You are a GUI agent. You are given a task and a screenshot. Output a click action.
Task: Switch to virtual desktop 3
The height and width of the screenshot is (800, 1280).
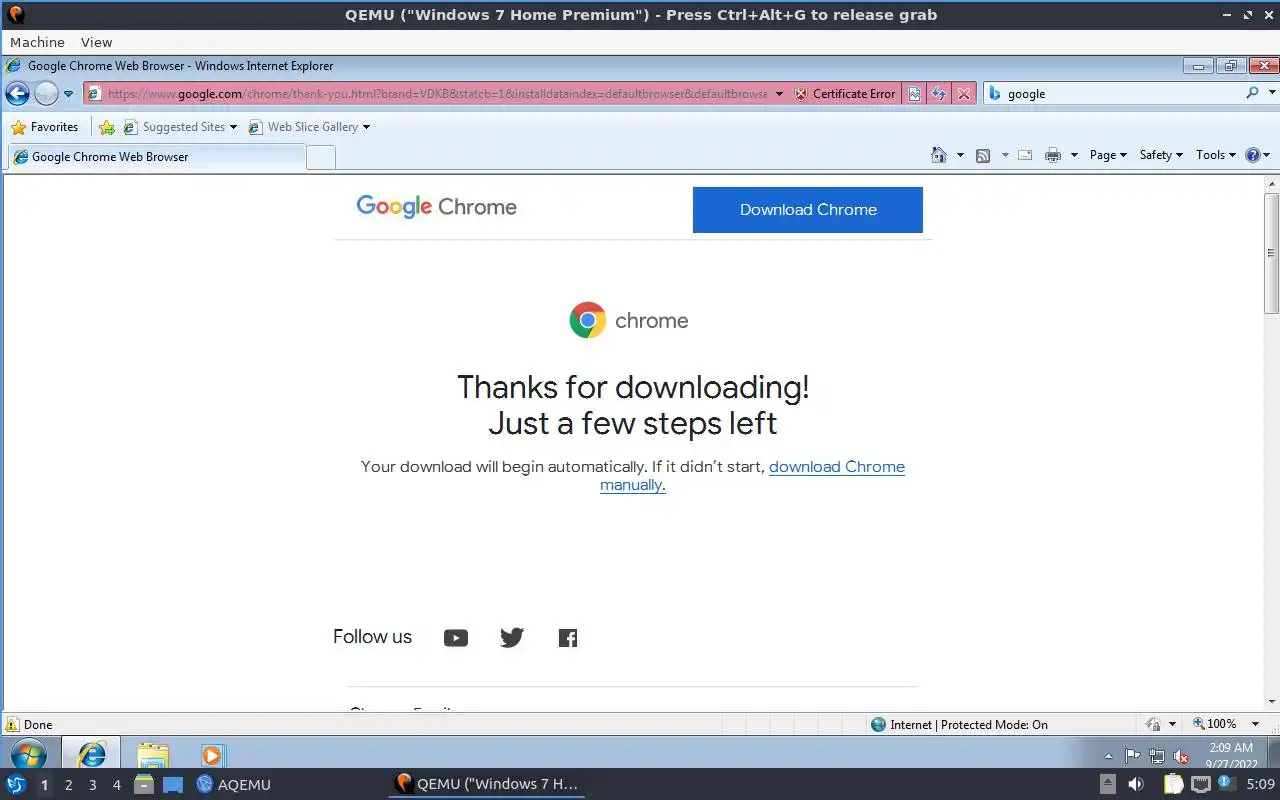point(92,785)
